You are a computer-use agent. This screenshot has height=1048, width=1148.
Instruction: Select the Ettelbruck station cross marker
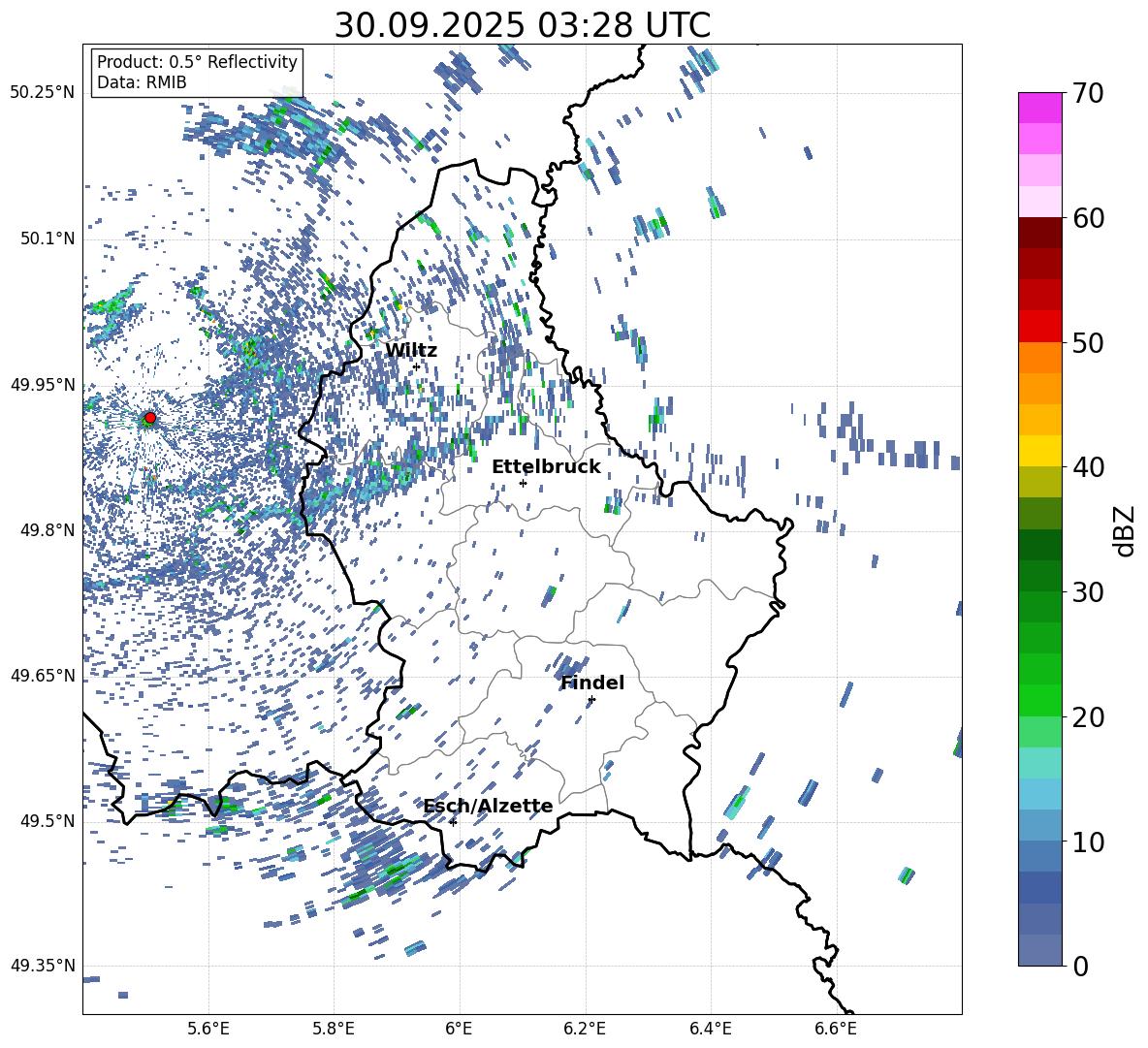click(523, 483)
